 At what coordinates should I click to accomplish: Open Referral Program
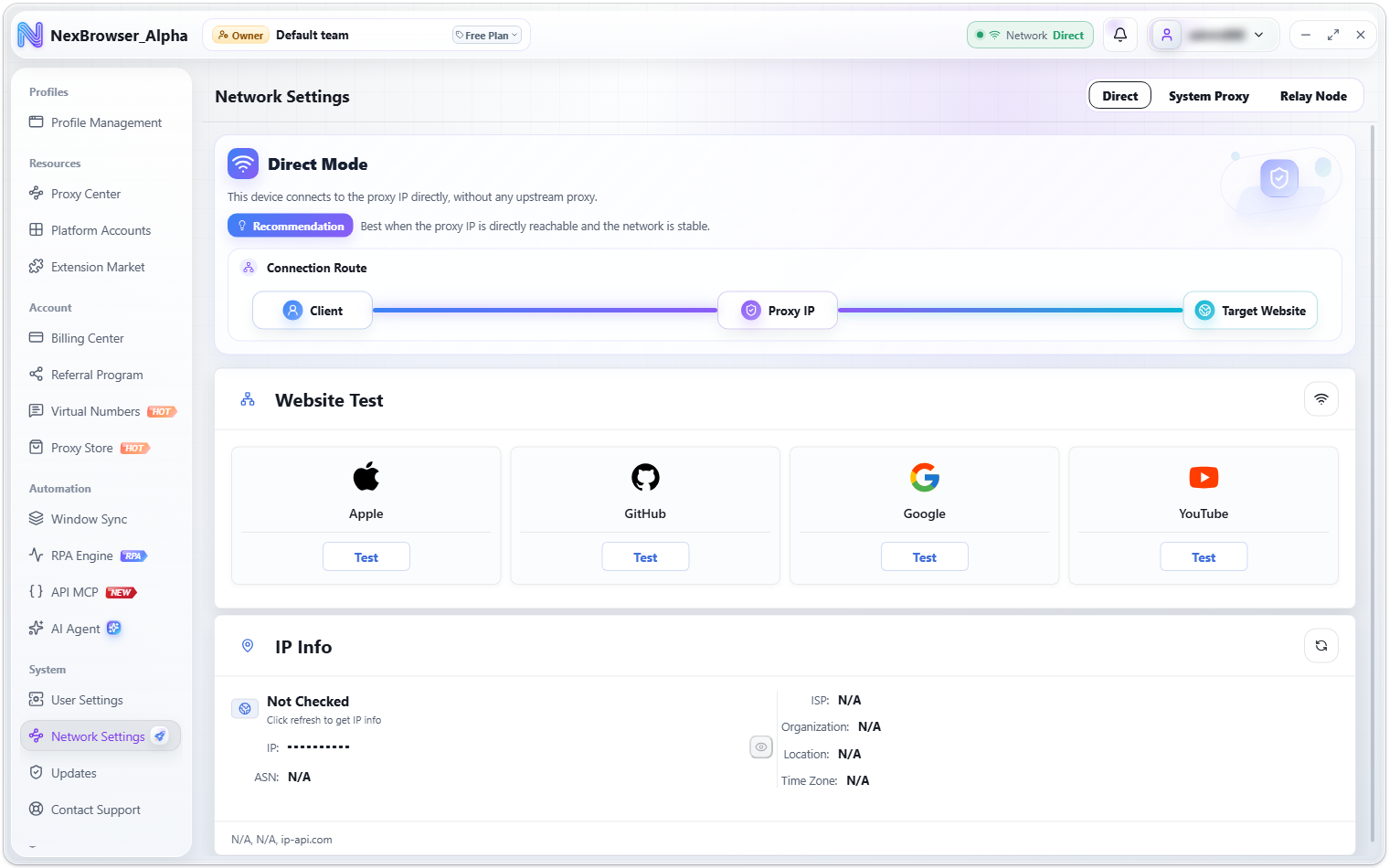pyautogui.click(x=101, y=375)
